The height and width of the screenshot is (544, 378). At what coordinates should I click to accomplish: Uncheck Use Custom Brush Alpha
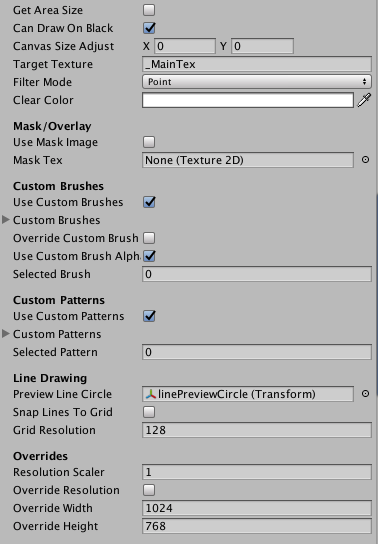tap(149, 256)
